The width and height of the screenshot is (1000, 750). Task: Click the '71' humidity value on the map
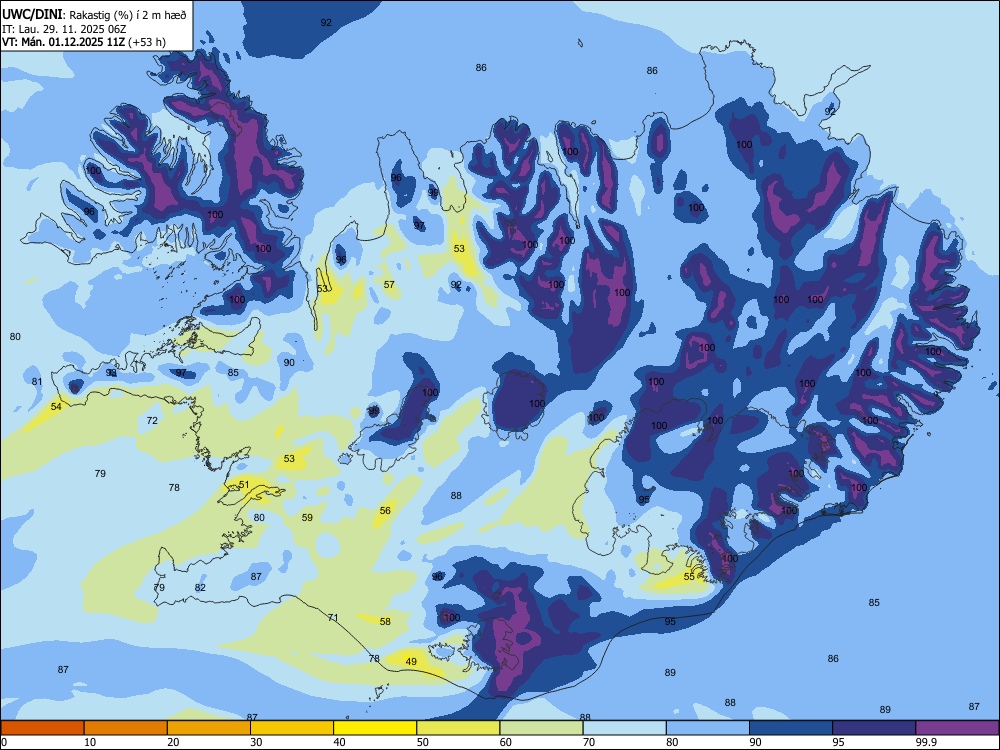[333, 617]
